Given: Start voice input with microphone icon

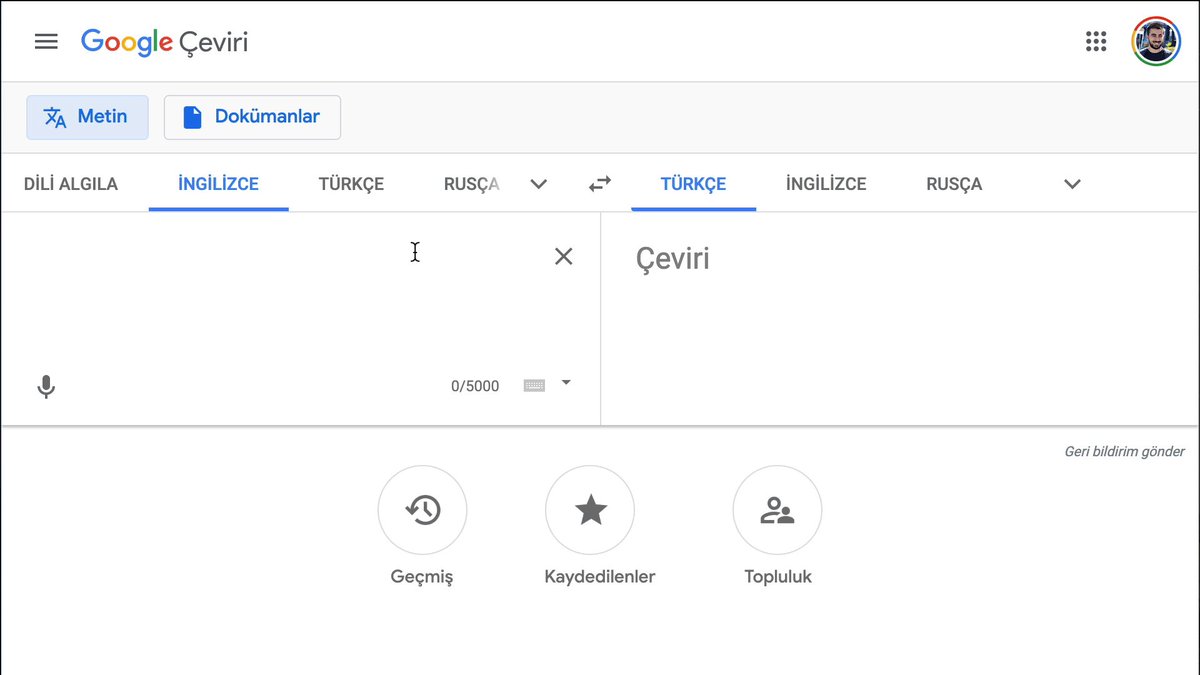Looking at the screenshot, I should (46, 387).
